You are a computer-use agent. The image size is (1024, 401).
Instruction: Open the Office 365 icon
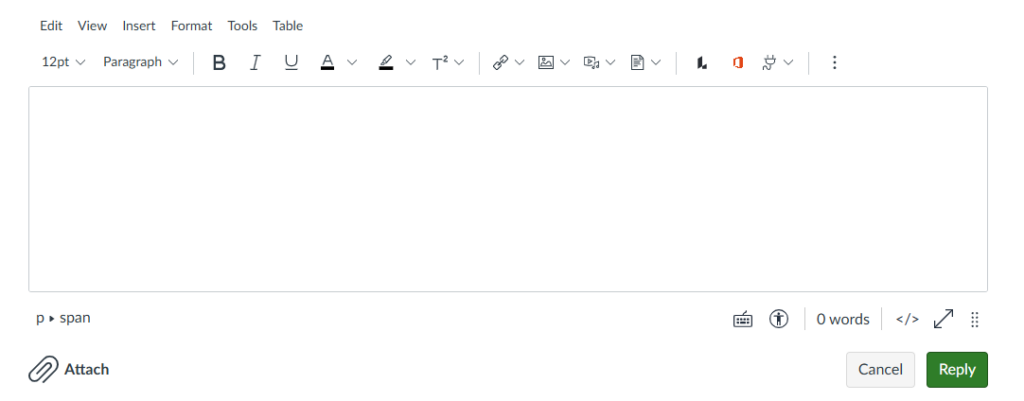click(738, 63)
